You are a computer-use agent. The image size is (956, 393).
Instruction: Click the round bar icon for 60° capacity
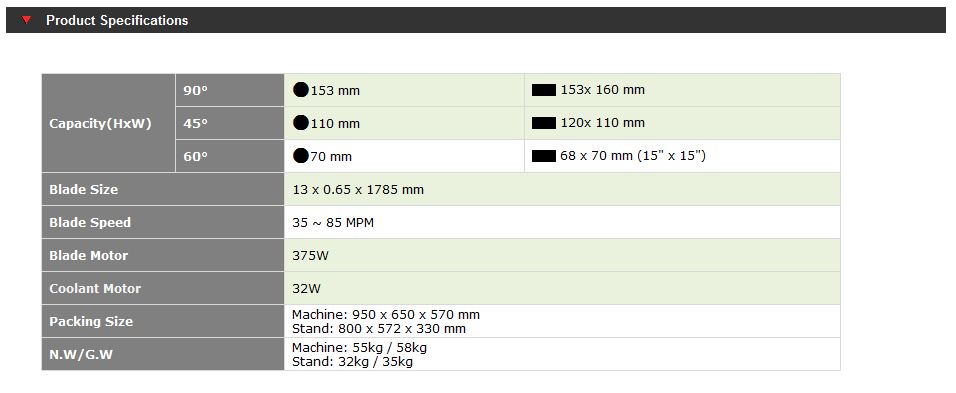301,156
